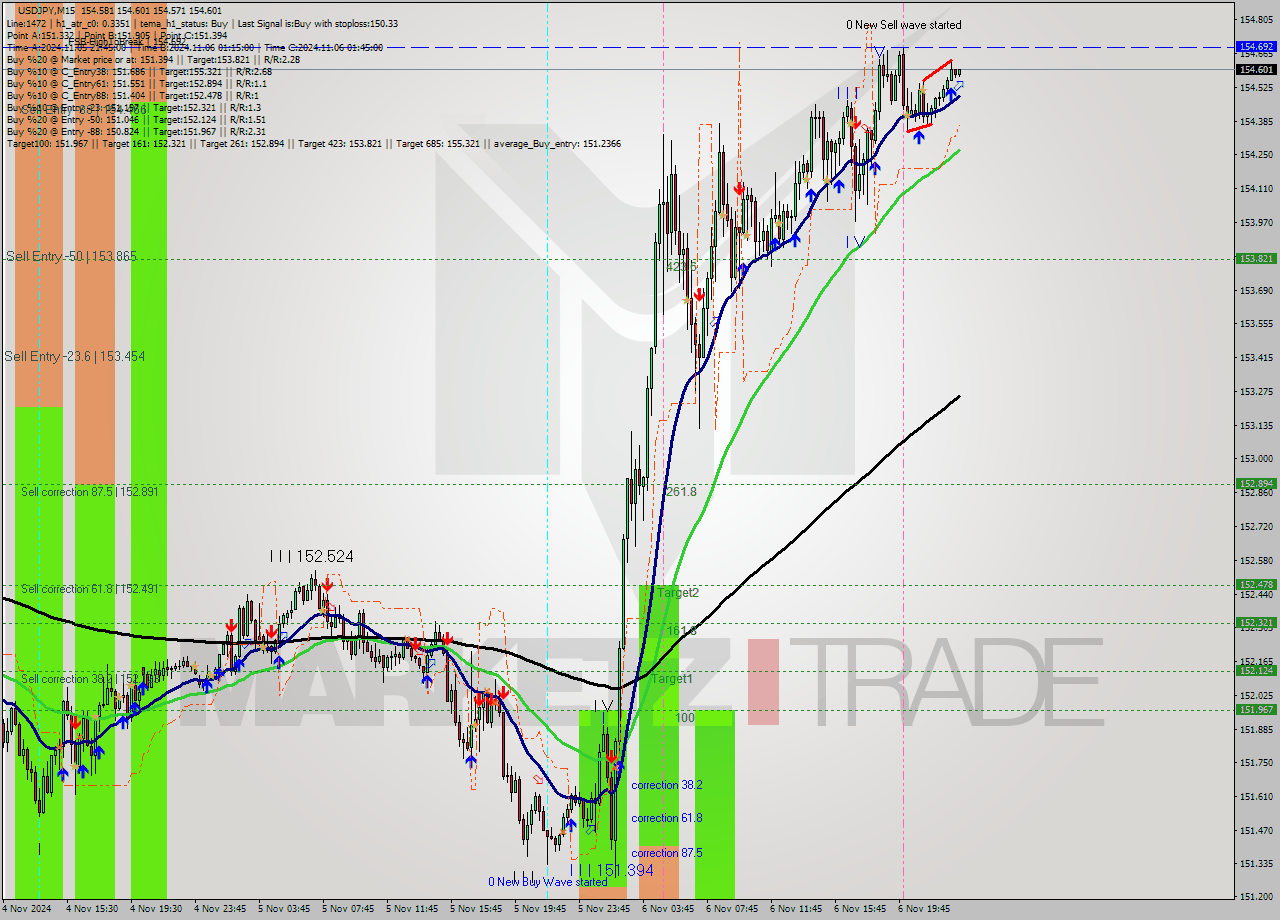Select the '261.8' Fibonacci level label
Screen dimensions: 1280x920
681,492
